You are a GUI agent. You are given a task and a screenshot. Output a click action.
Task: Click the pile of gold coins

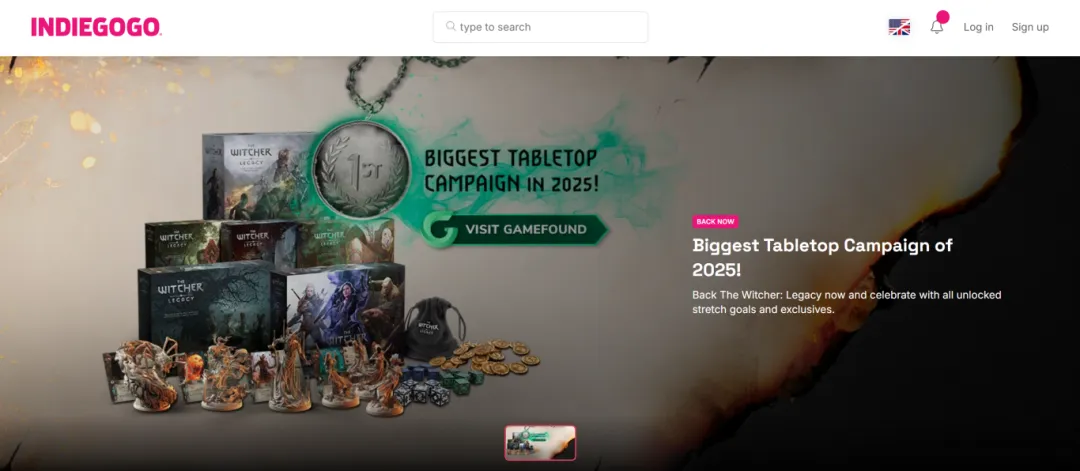485,355
